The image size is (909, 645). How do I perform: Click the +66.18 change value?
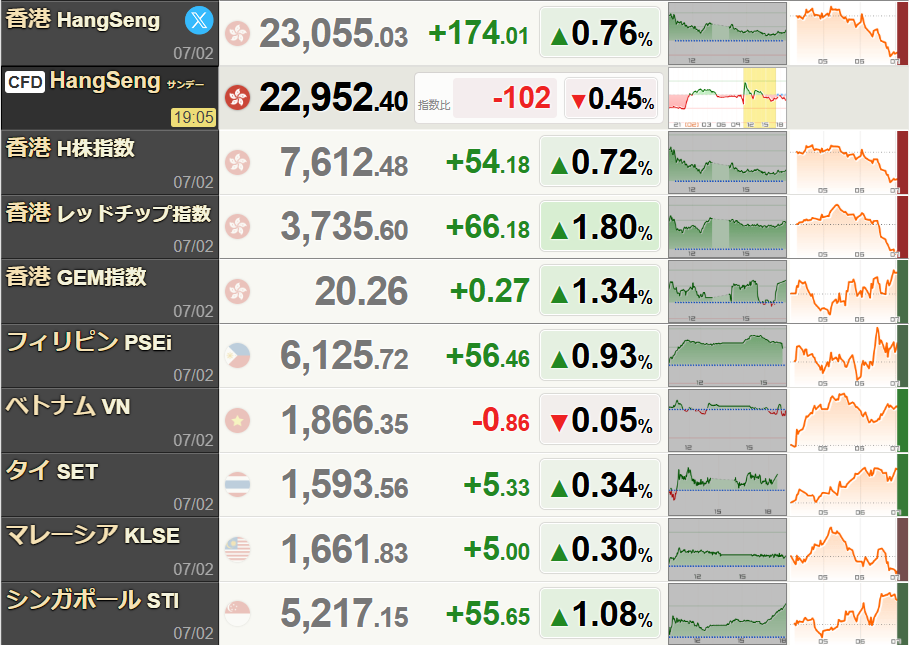[x=488, y=227]
